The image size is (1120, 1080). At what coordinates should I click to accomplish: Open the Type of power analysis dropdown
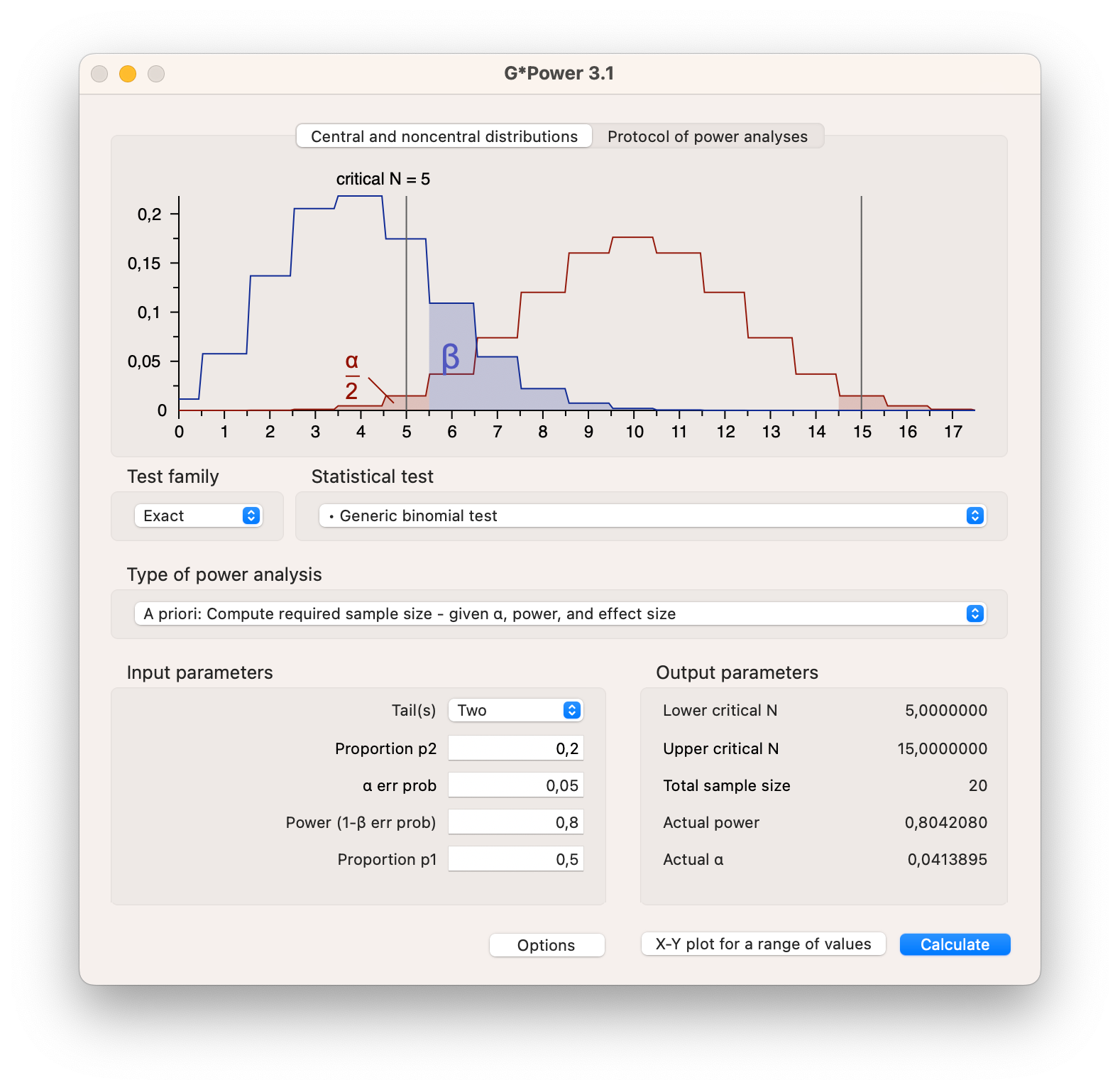pos(560,613)
